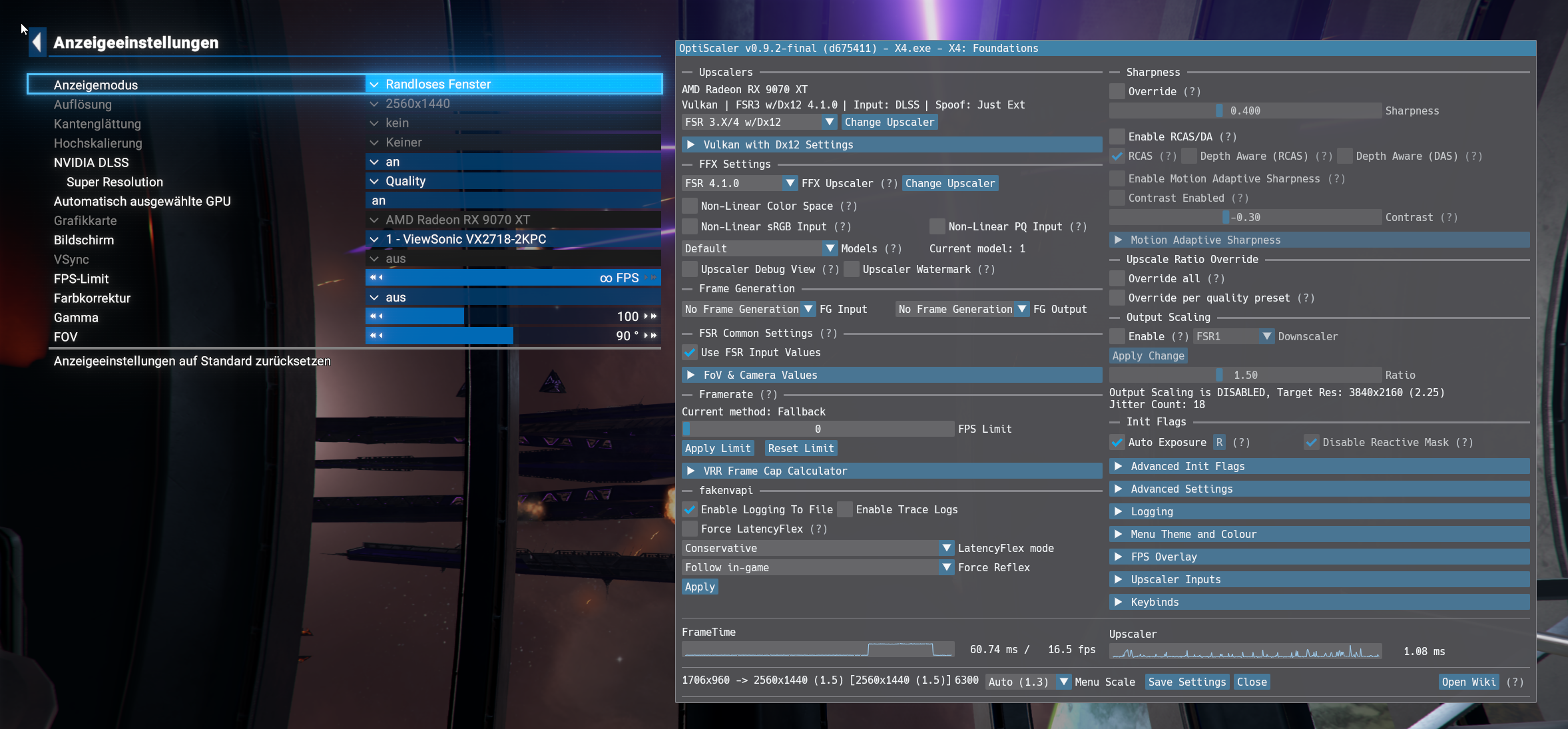Screen dimensions: 1568x729
Task: Increase FOV using its right arrows
Action: click(x=651, y=336)
